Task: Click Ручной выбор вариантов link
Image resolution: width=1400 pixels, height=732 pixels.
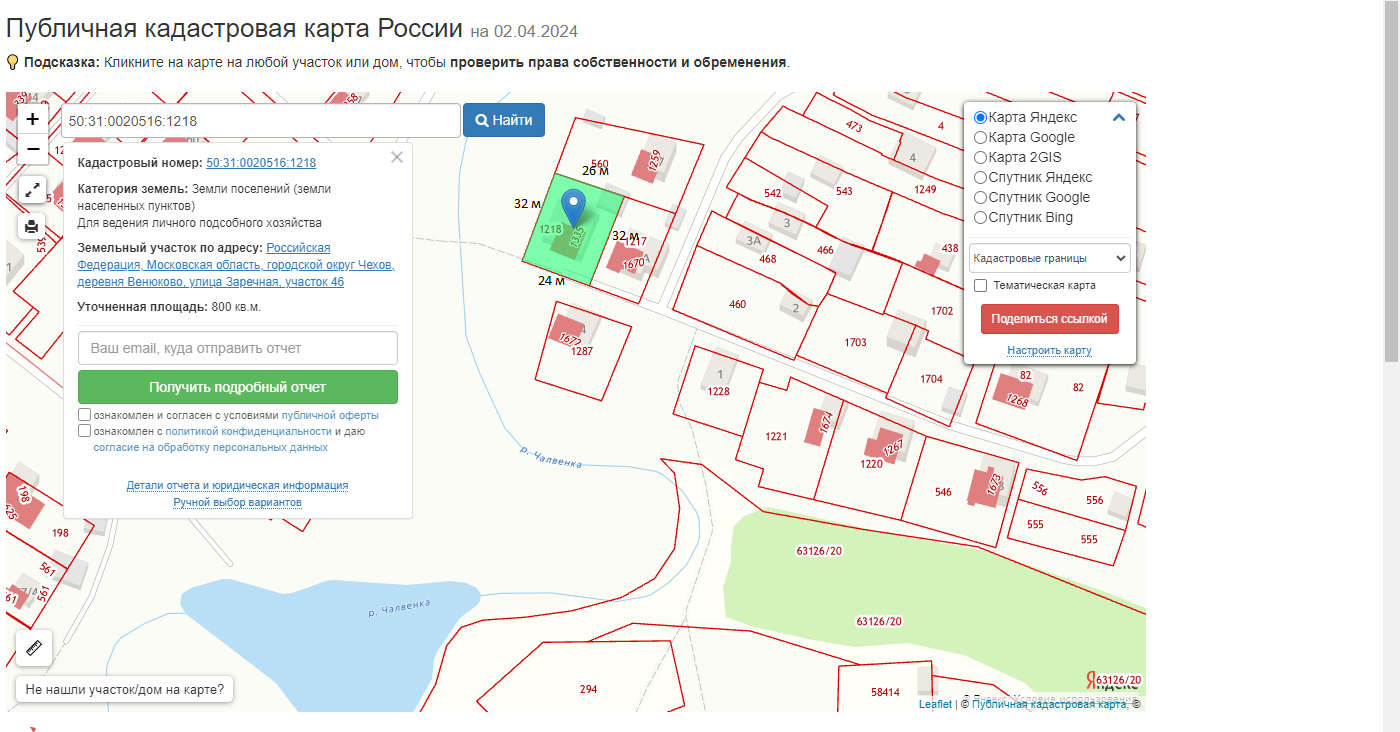Action: [237, 502]
